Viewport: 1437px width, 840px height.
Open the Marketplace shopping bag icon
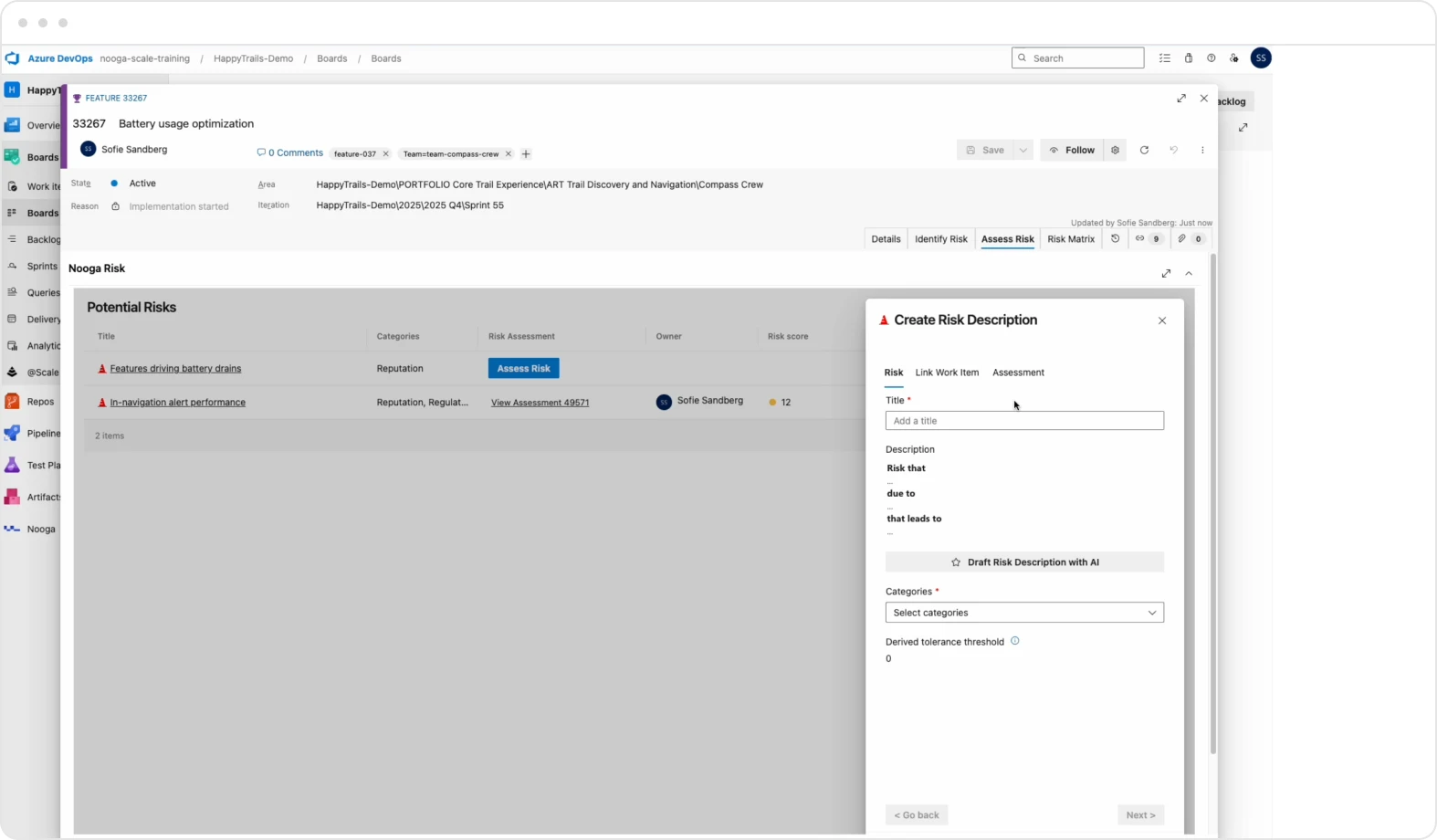1189,58
